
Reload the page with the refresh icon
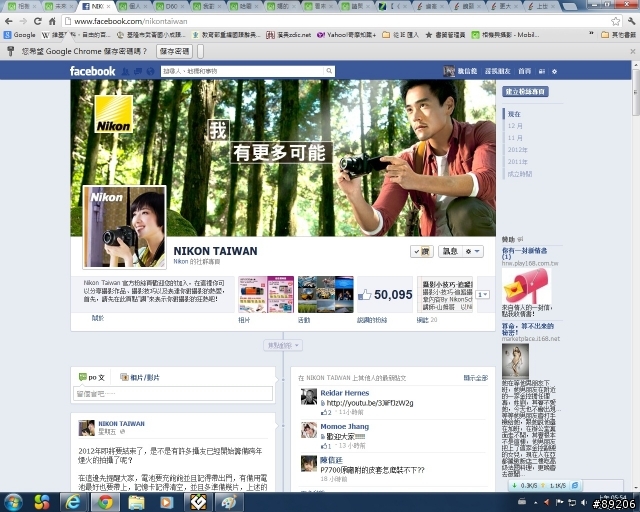click(38, 21)
